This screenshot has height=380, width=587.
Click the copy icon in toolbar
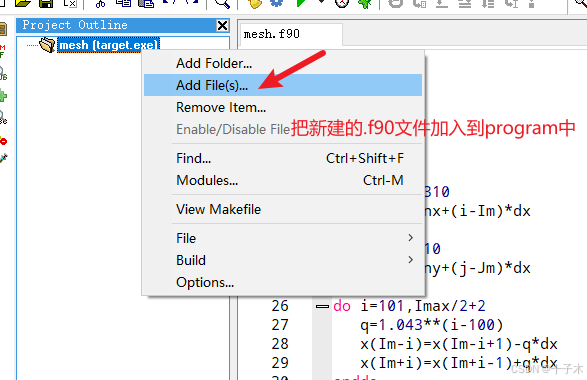pyautogui.click(x=123, y=4)
